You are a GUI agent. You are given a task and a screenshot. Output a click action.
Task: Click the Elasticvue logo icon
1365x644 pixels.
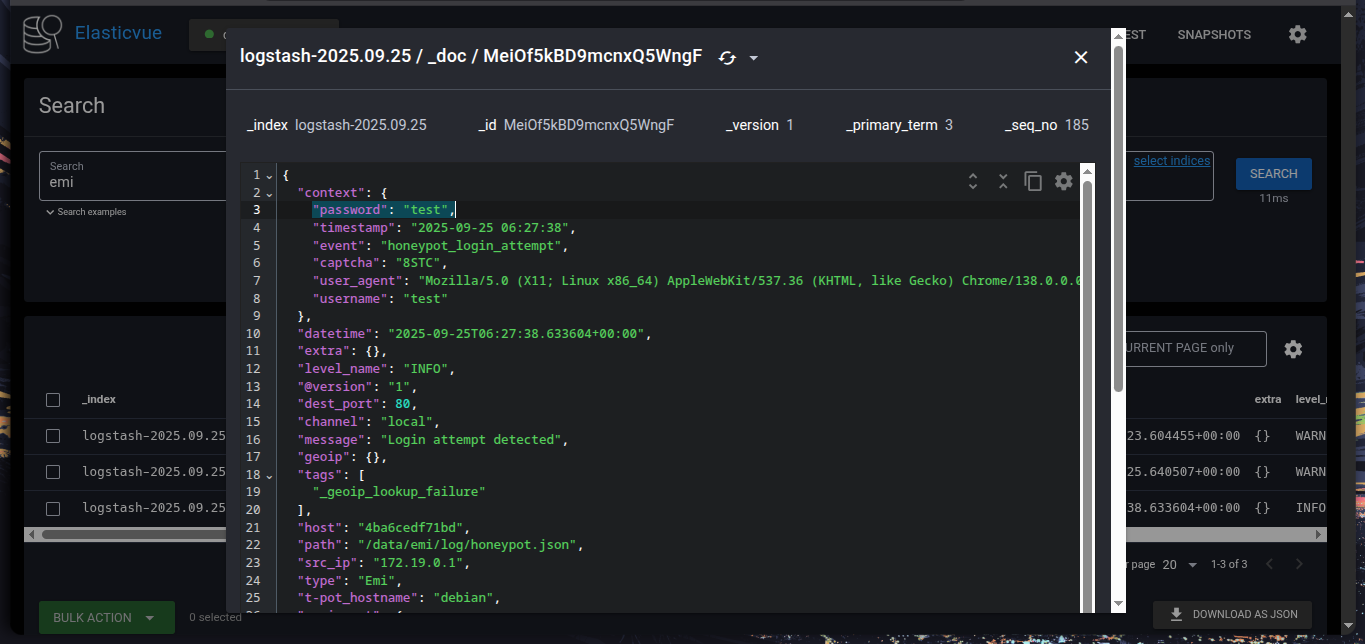click(42, 34)
